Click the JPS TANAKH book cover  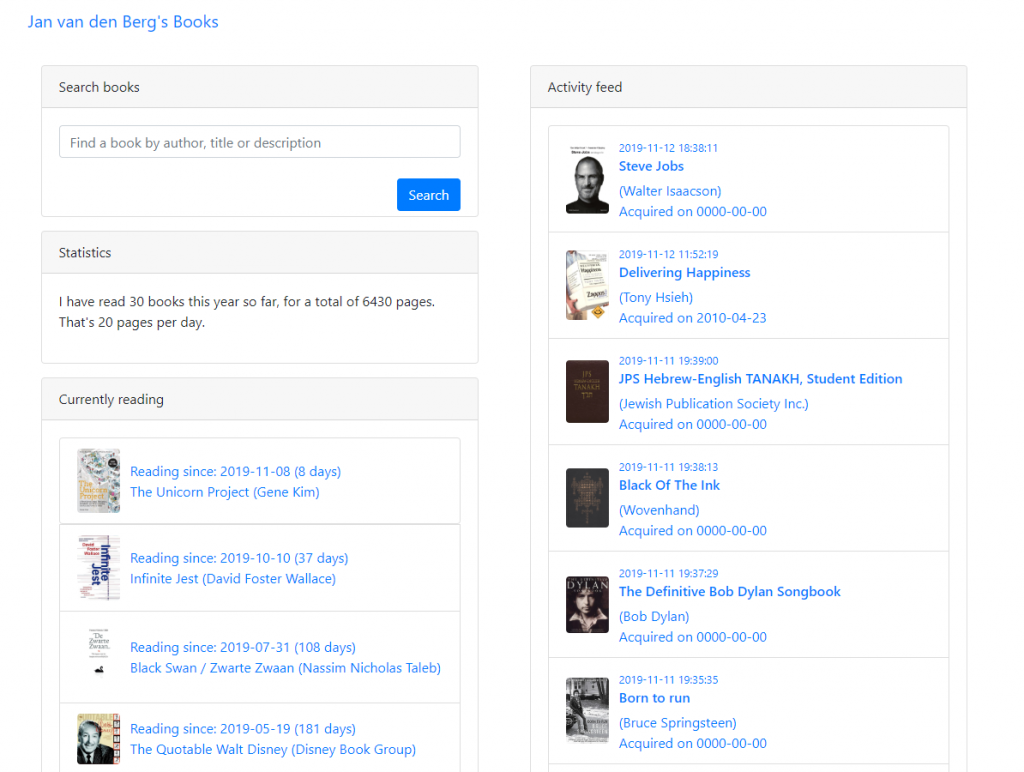pos(587,391)
